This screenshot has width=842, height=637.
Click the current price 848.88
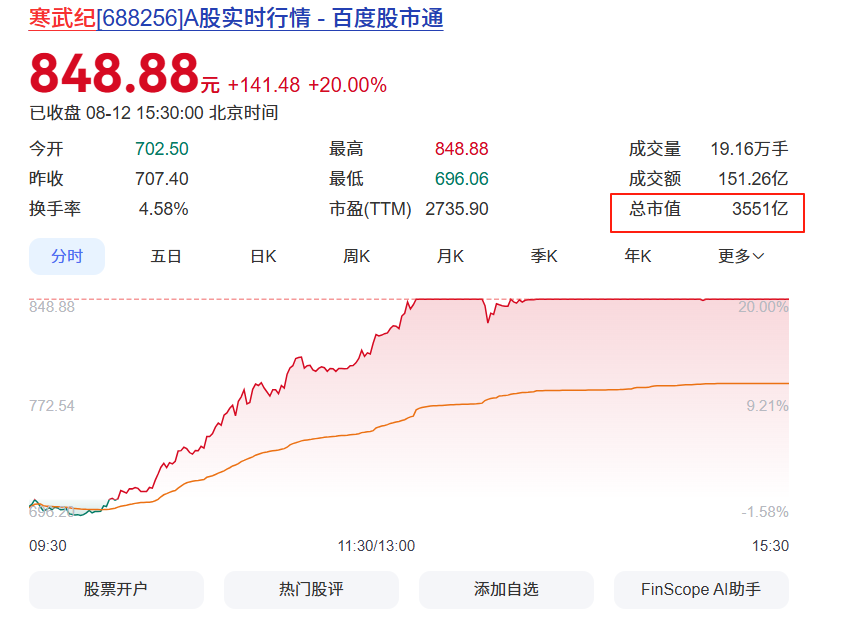coord(114,73)
